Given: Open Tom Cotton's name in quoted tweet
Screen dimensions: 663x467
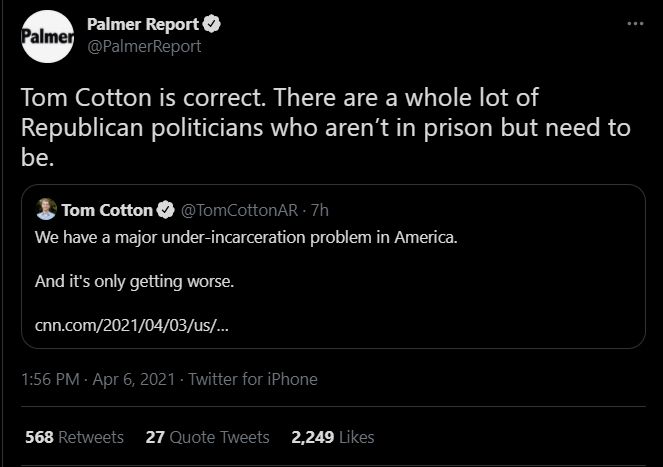Looking at the screenshot, I should click(107, 210).
